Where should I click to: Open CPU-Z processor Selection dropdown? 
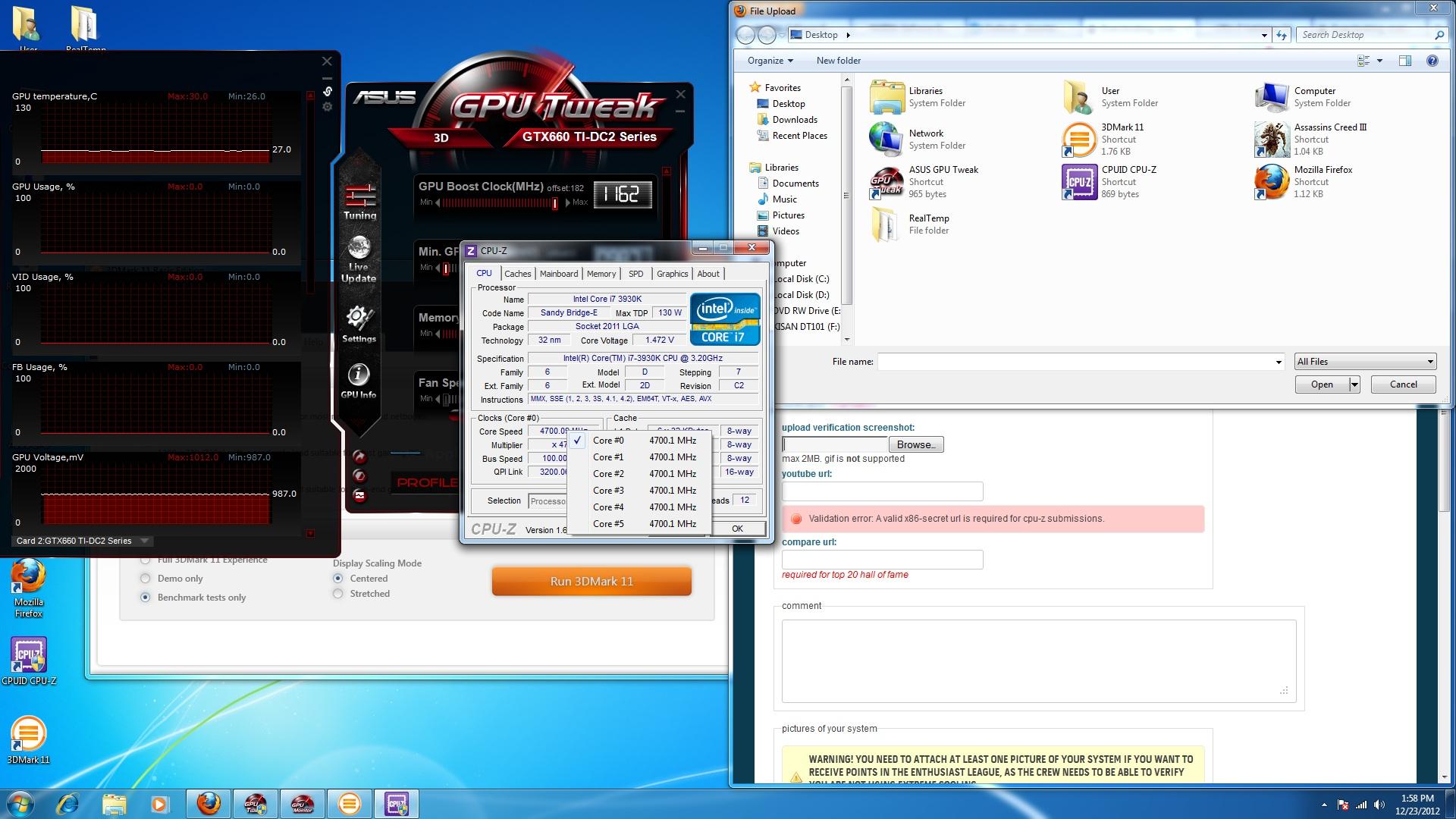click(548, 501)
